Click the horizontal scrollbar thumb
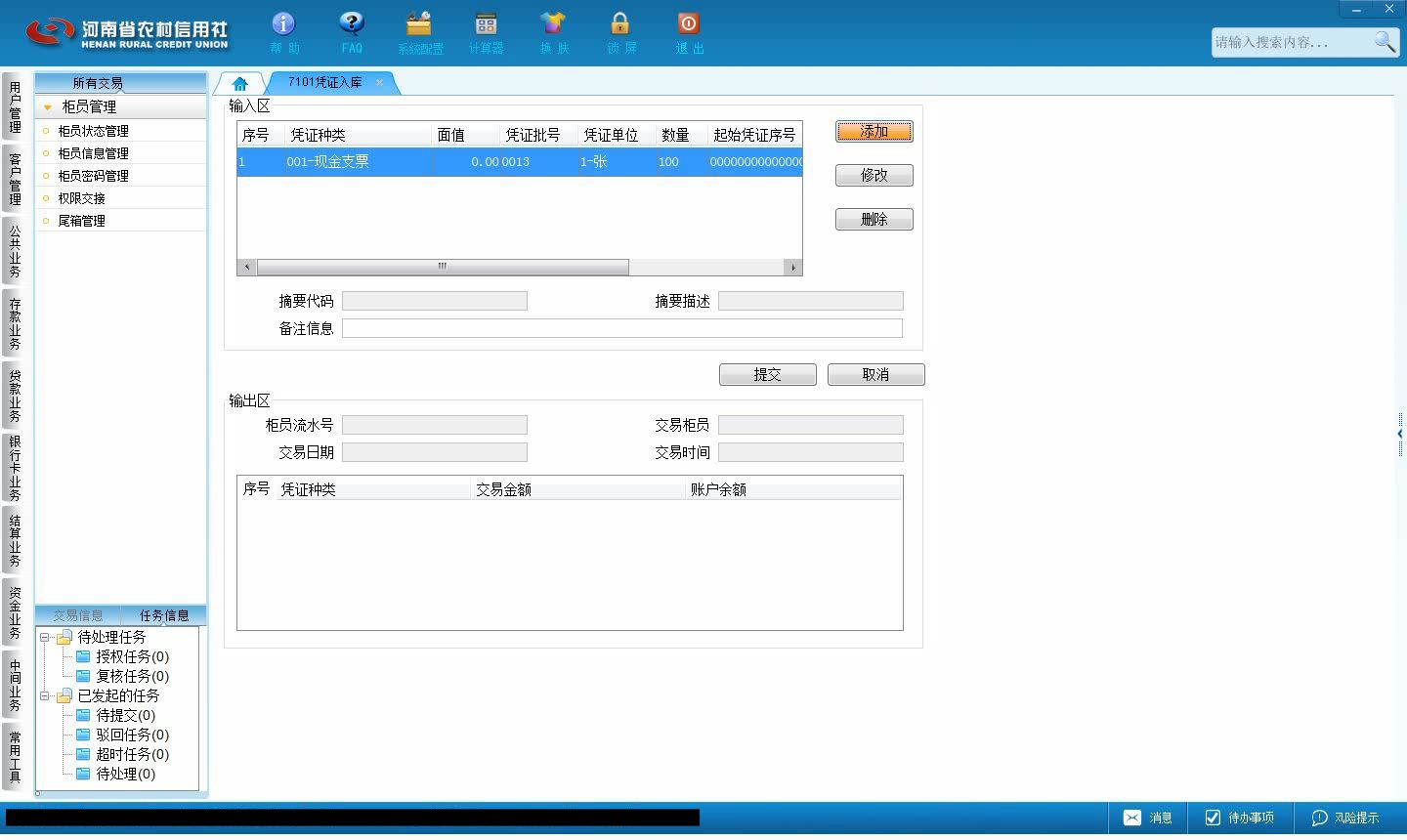 pyautogui.click(x=443, y=267)
